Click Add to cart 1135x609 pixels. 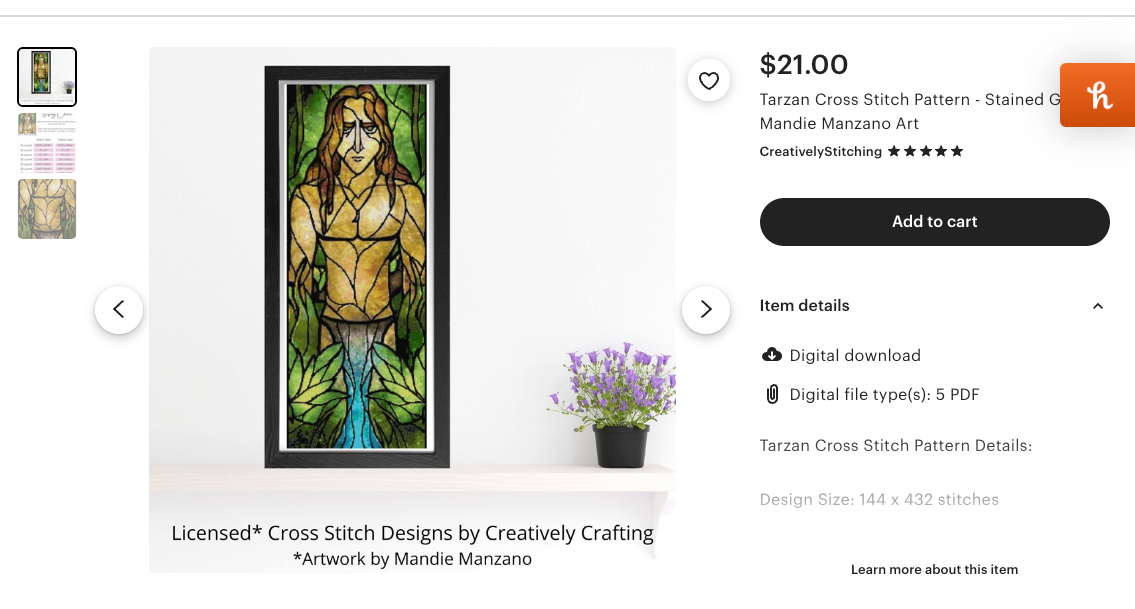pyautogui.click(x=934, y=221)
